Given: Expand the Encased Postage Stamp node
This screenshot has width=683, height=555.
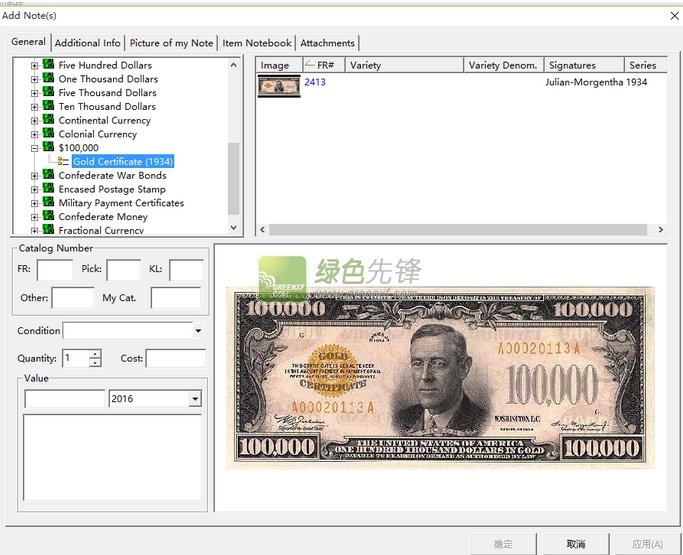Looking at the screenshot, I should (34, 190).
